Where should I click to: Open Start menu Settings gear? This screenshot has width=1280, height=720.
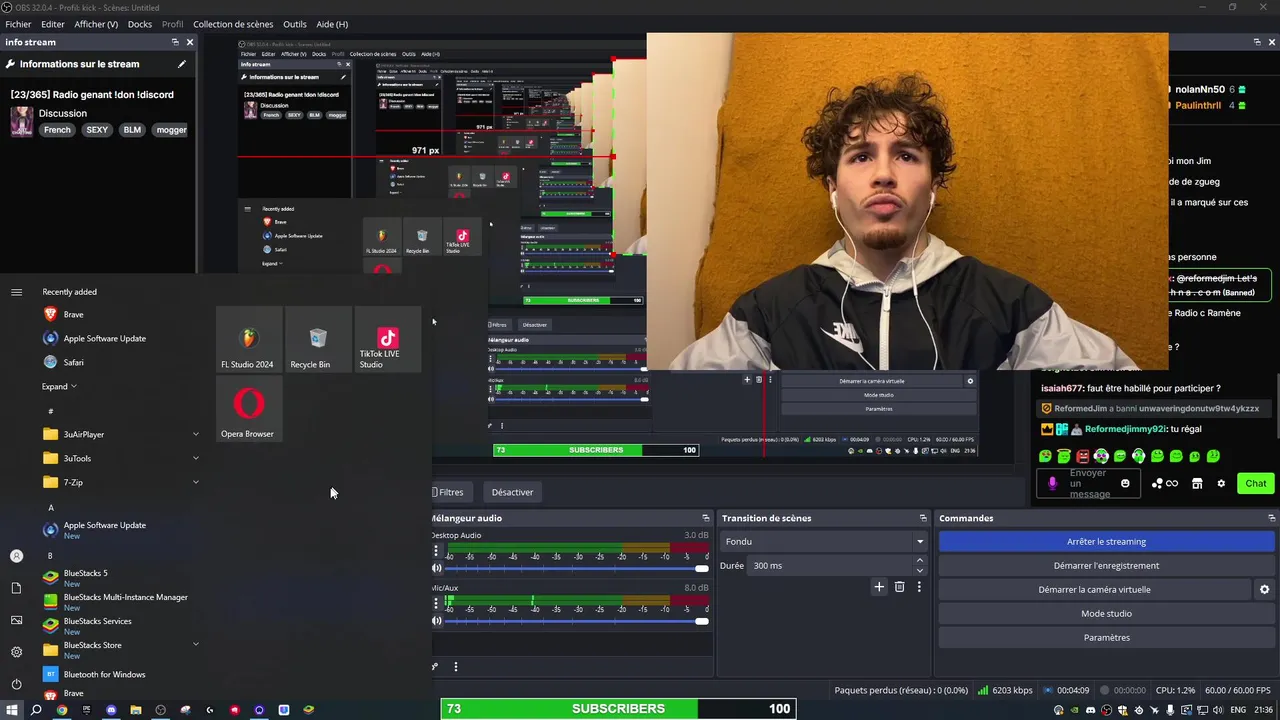click(16, 652)
